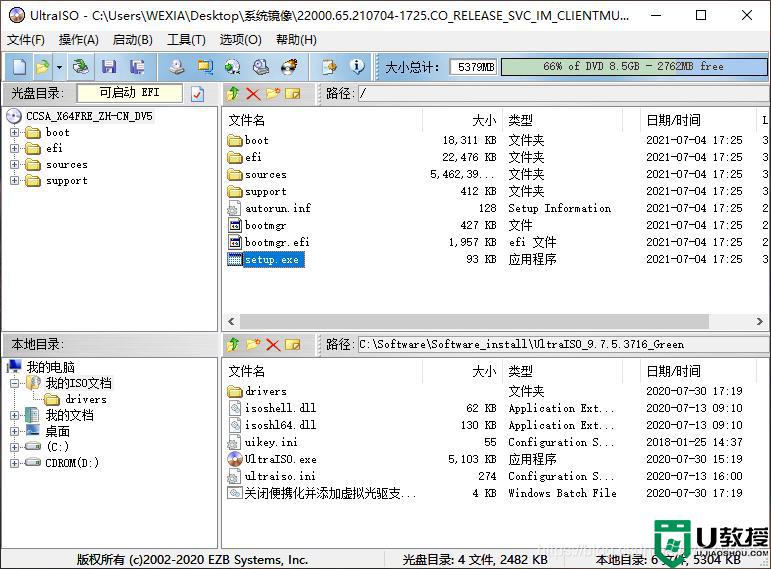Expand the efi folder tree node

pos(14,149)
